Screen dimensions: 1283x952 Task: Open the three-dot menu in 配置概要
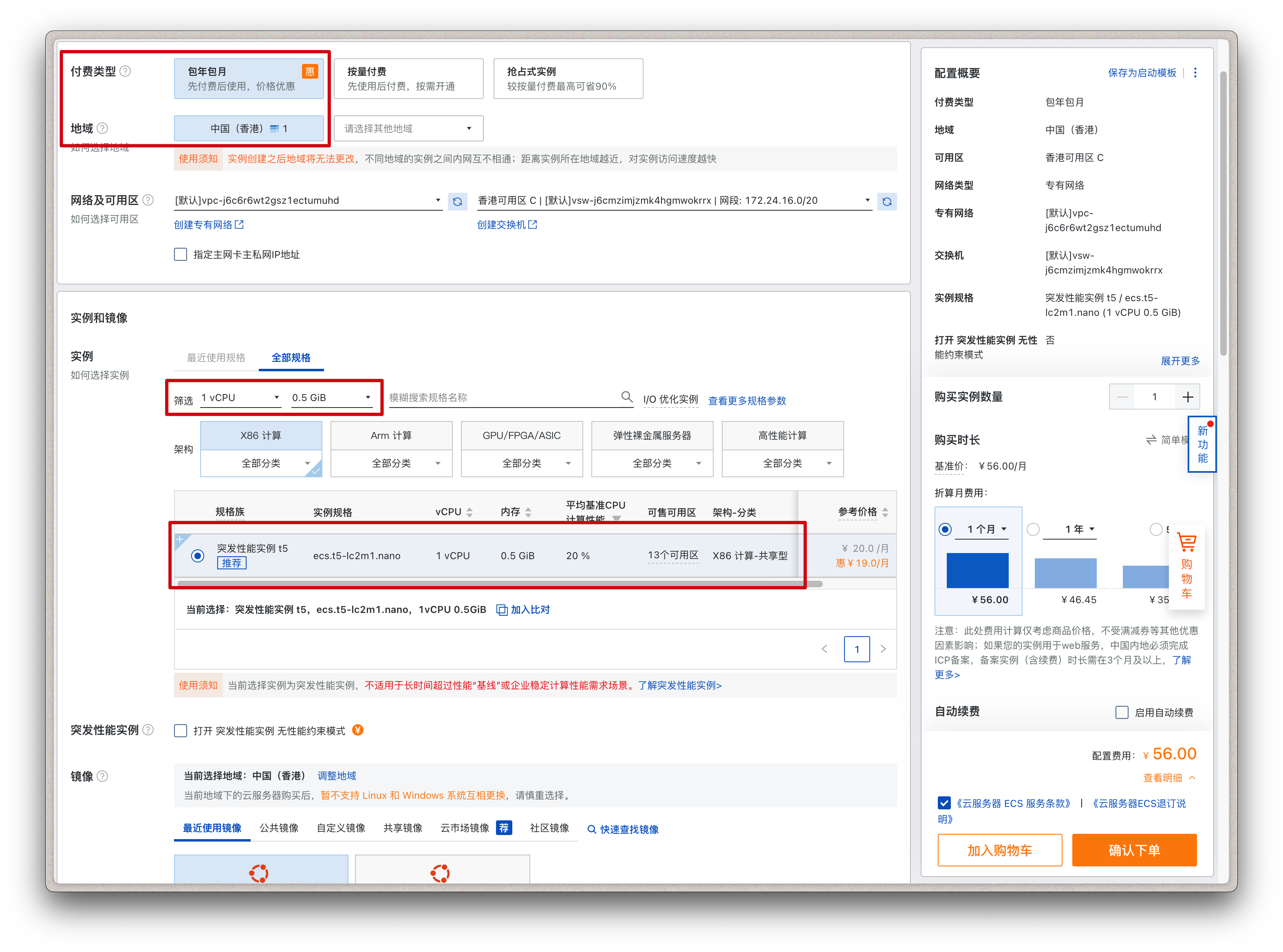point(1195,73)
